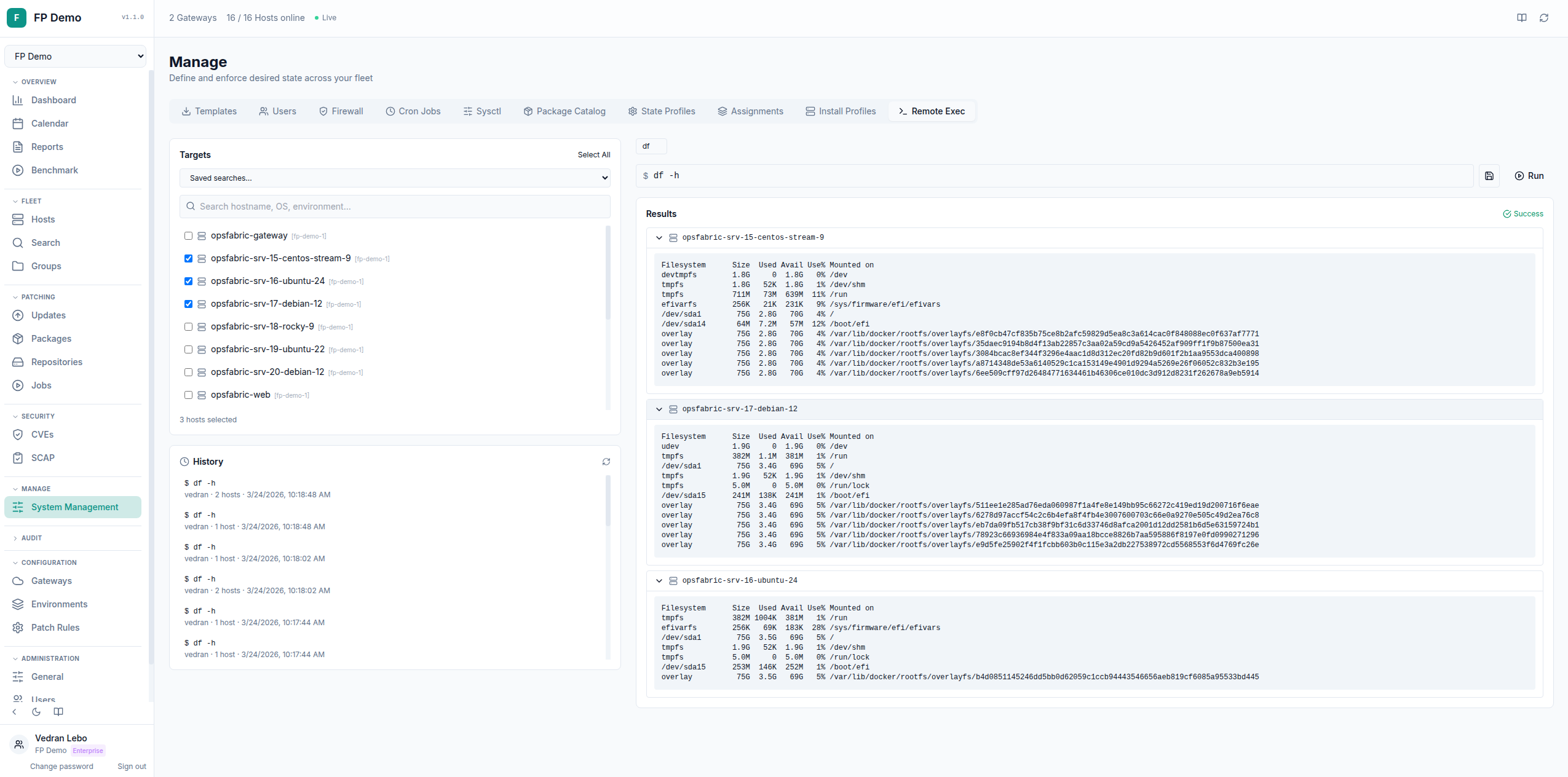Open the Saved searches dropdown

pos(394,178)
